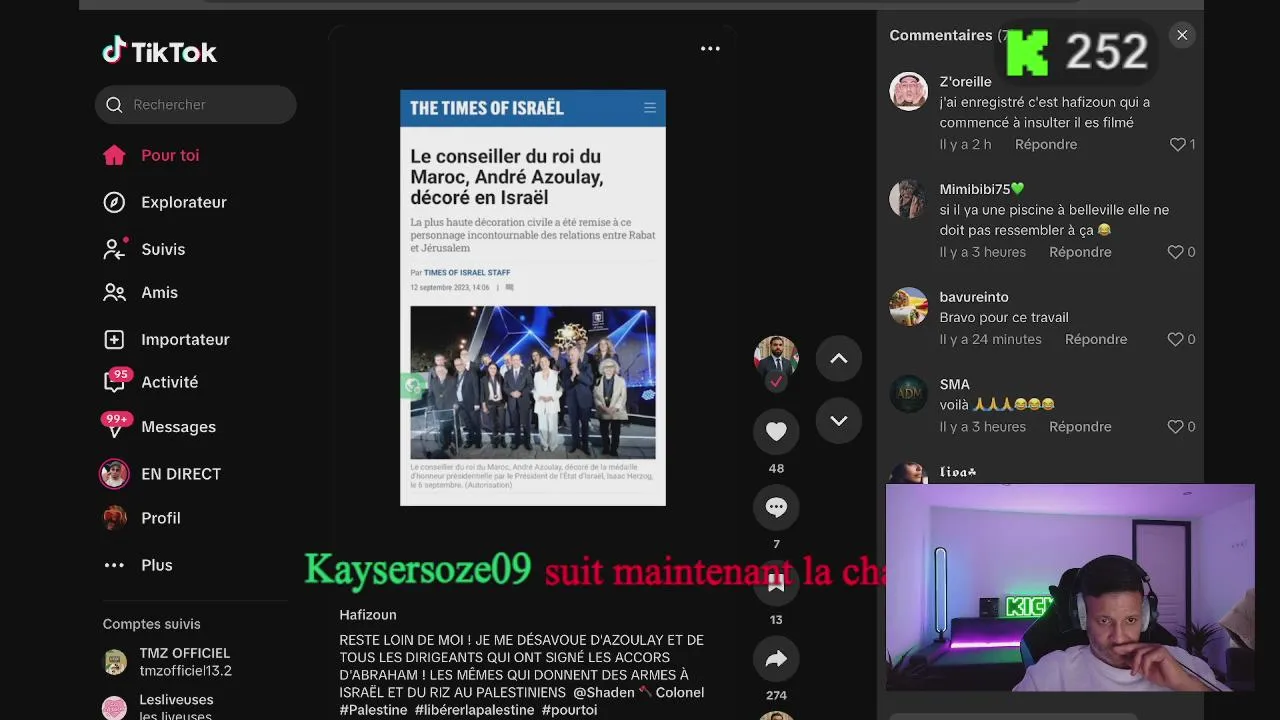Open Mimibibi75's profile avatar
The width and height of the screenshot is (1280, 720).
coord(909,198)
